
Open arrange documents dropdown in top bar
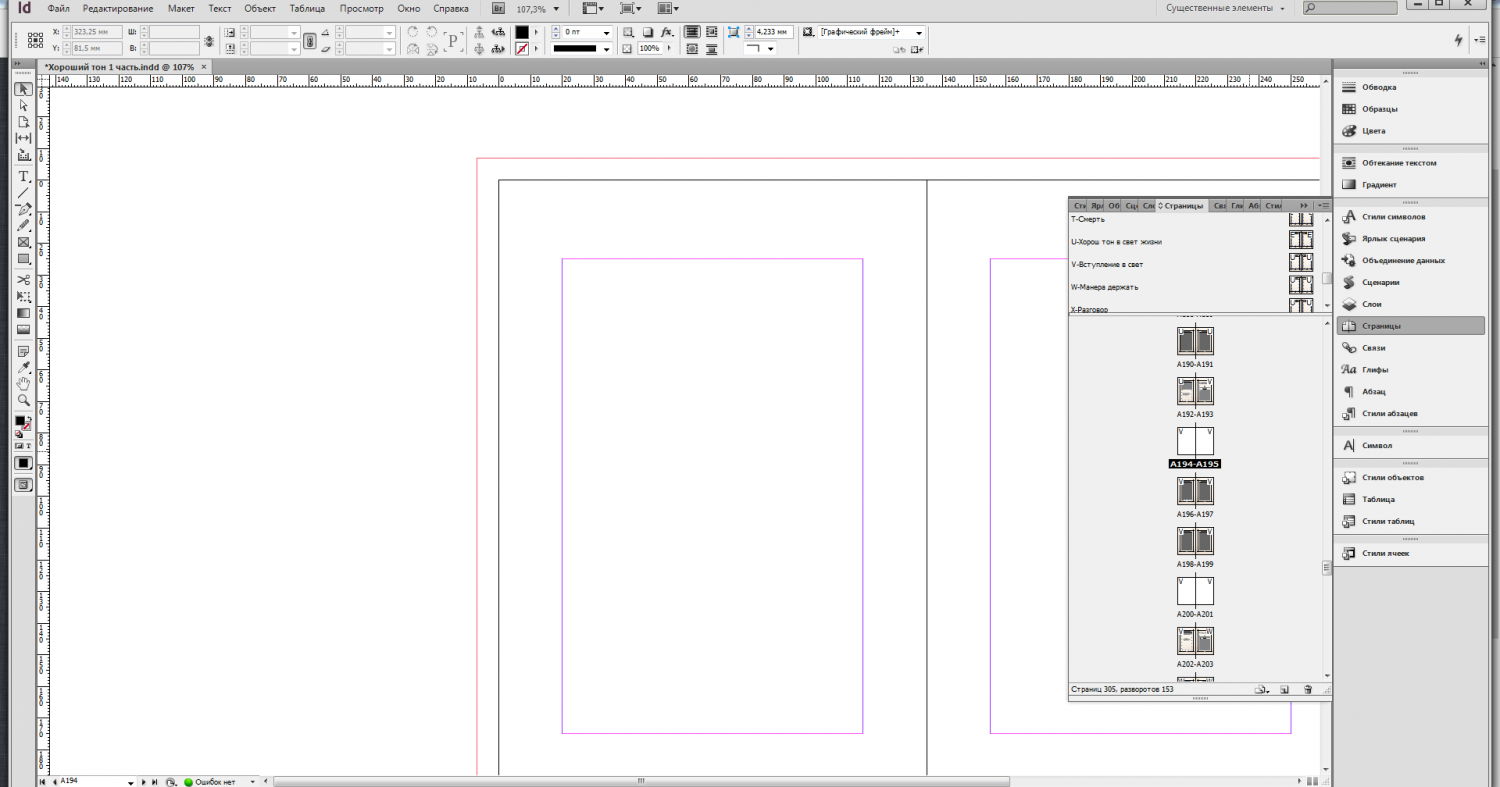[x=668, y=8]
